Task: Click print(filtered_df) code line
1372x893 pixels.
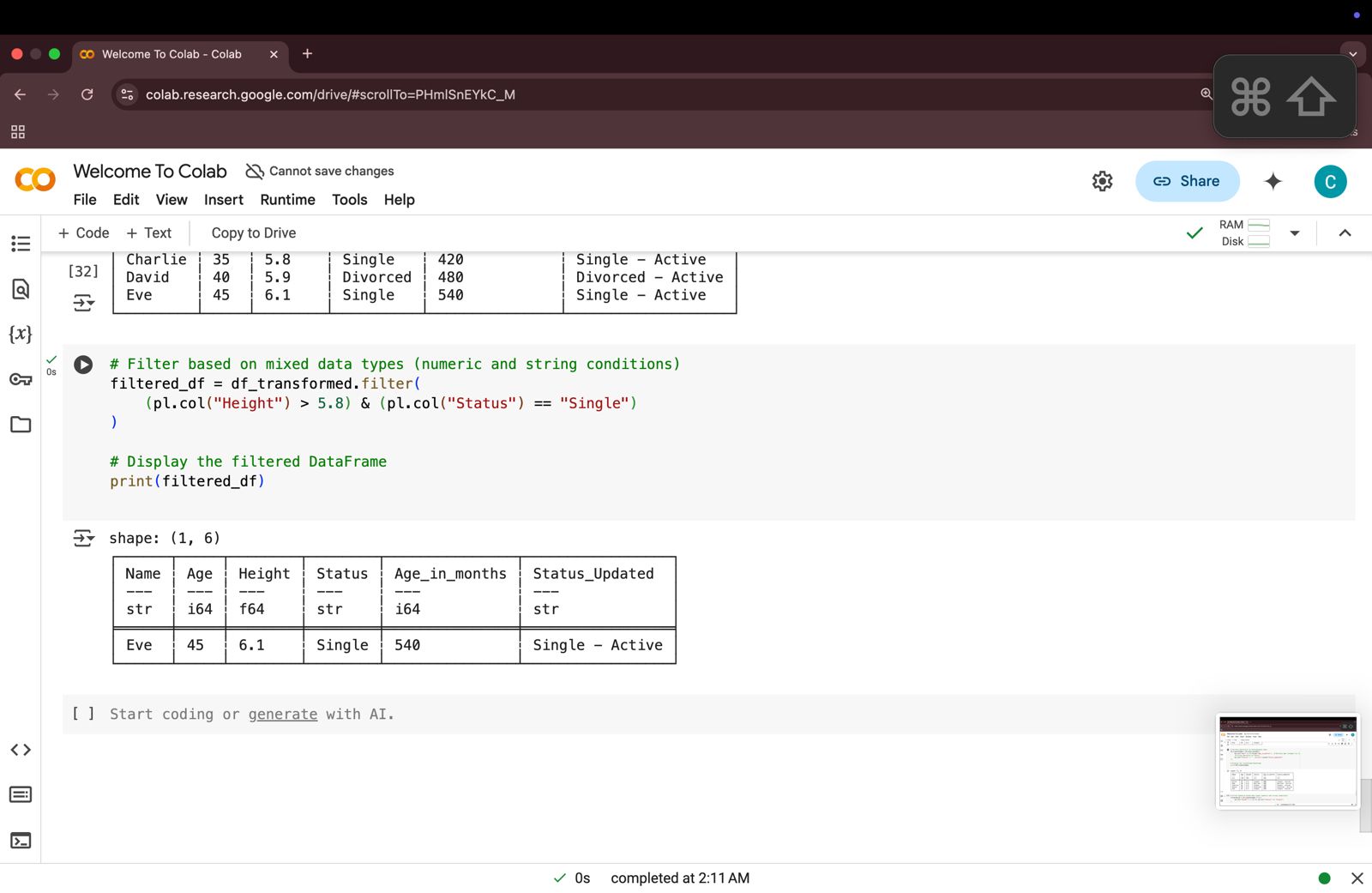Action: coord(187,481)
